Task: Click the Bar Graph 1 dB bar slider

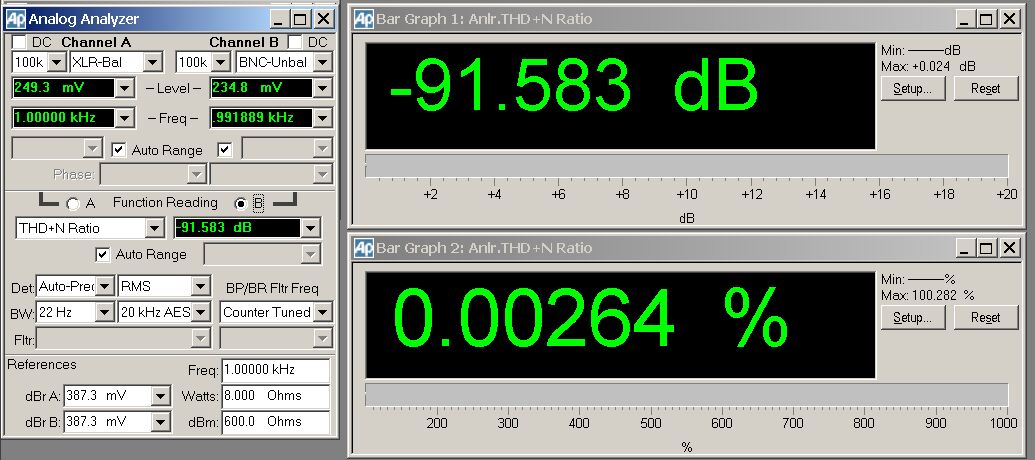Action: 686,166
